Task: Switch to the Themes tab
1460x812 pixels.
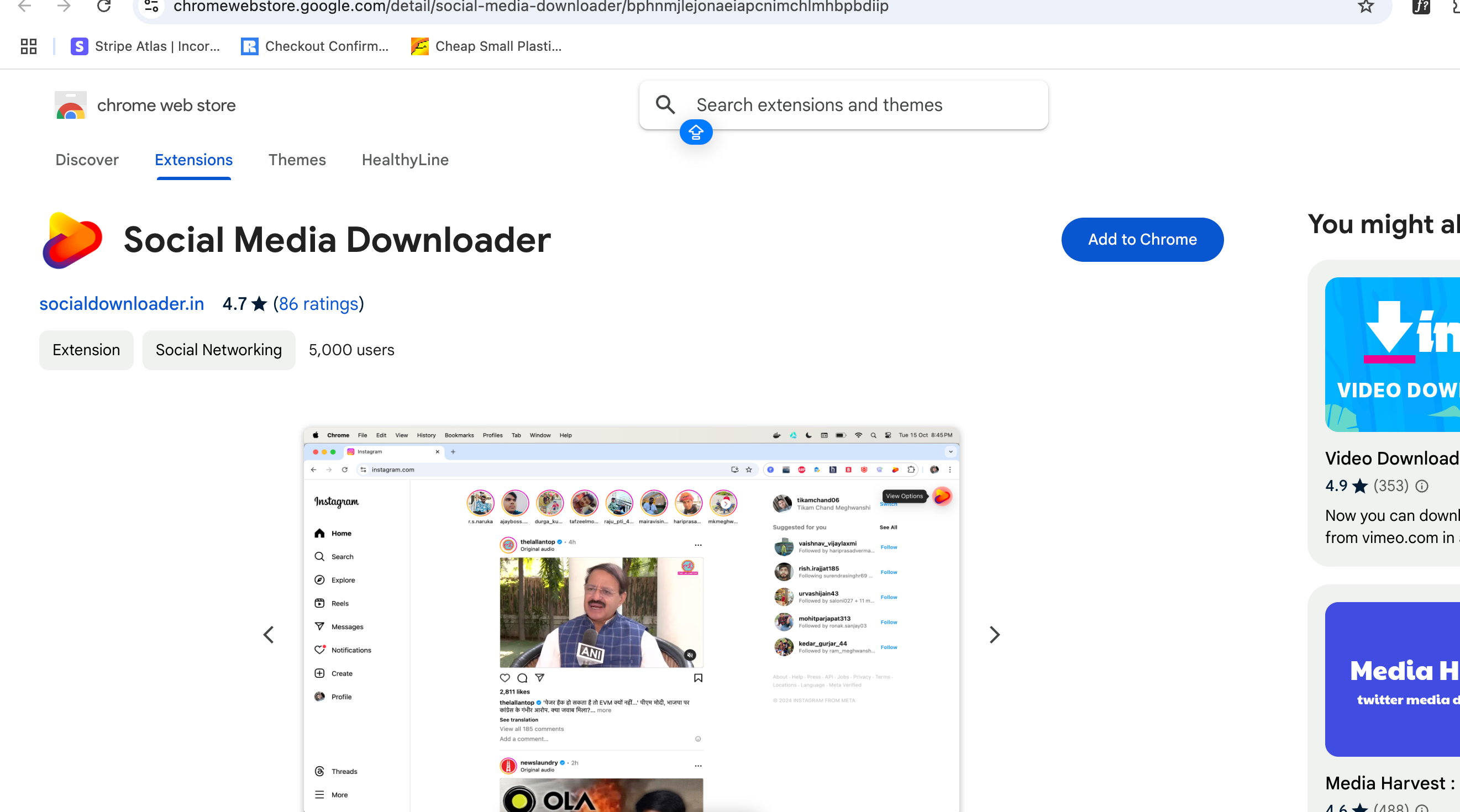Action: [297, 160]
